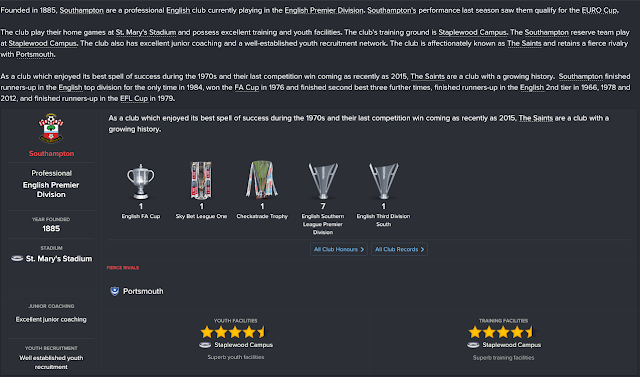Expand the All Club Honours chevron arrow
Viewport: 640px width, 377px height.
362,249
